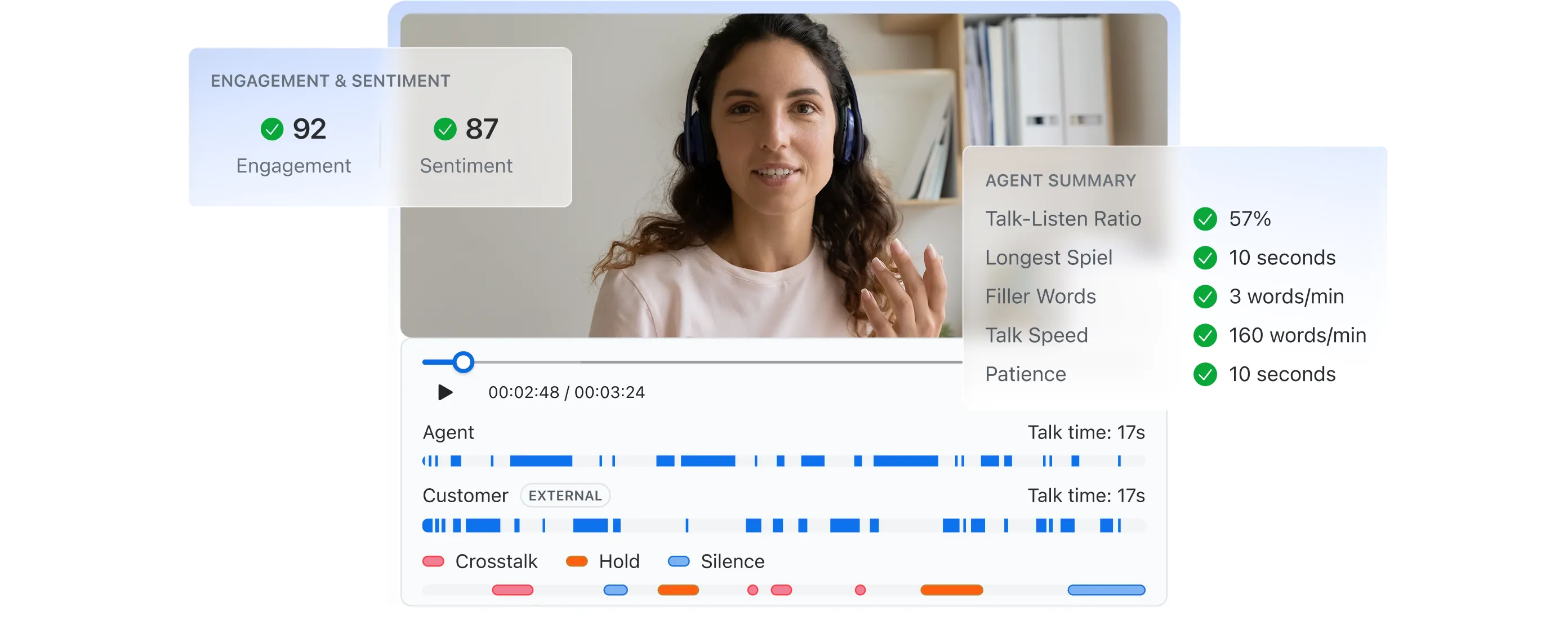Click the 3 words/min value
Image resolution: width=1568 pixels, height=620 pixels.
(x=1286, y=296)
